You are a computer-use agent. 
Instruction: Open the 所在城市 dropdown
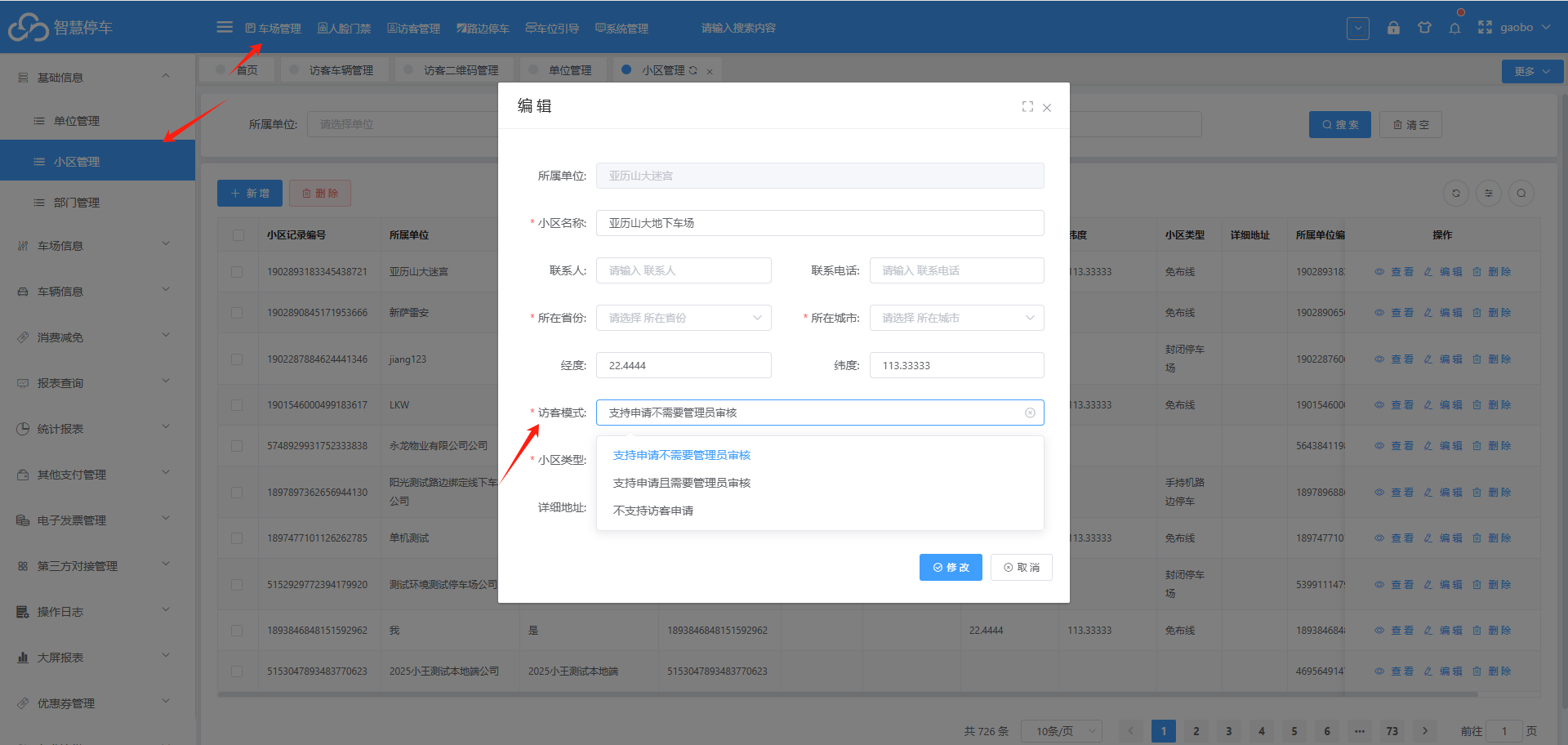(956, 318)
